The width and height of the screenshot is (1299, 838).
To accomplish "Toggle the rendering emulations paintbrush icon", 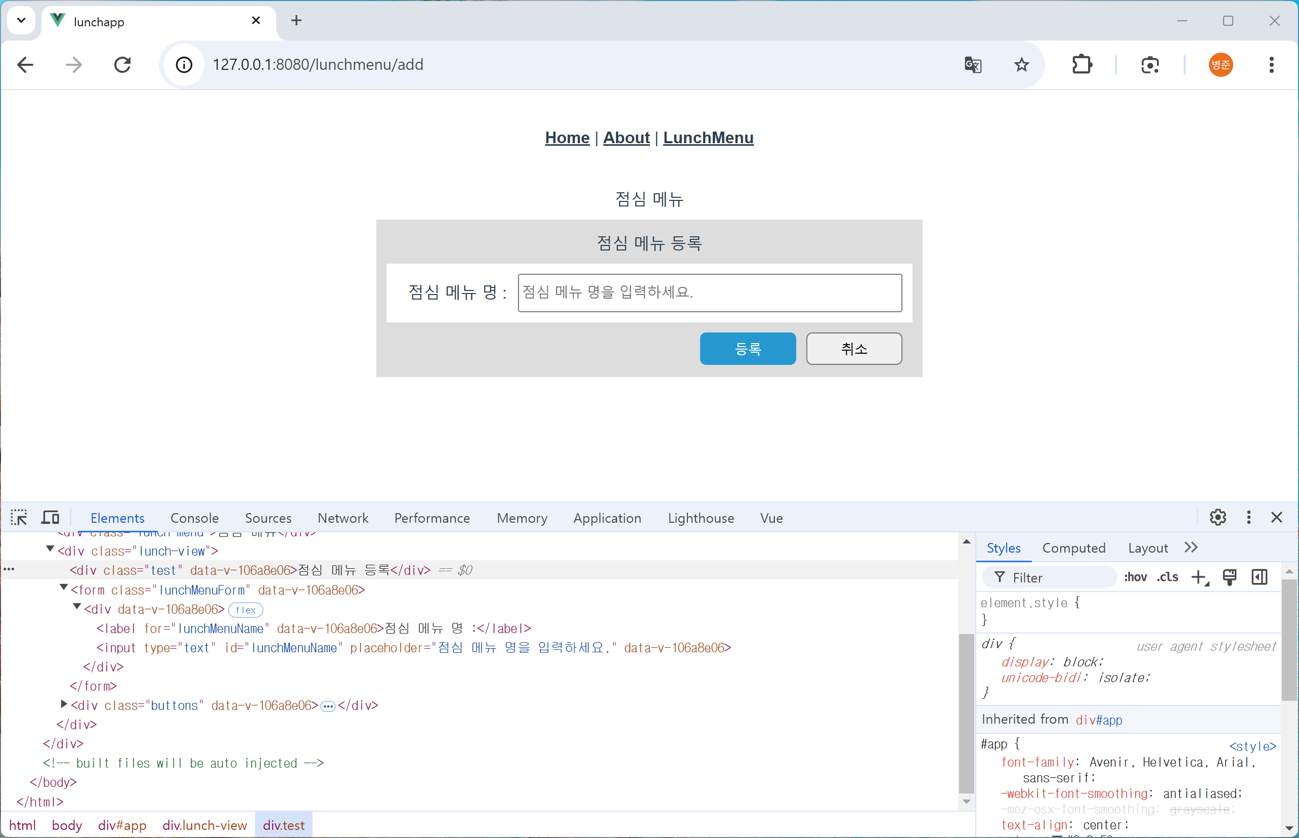I will [1230, 578].
